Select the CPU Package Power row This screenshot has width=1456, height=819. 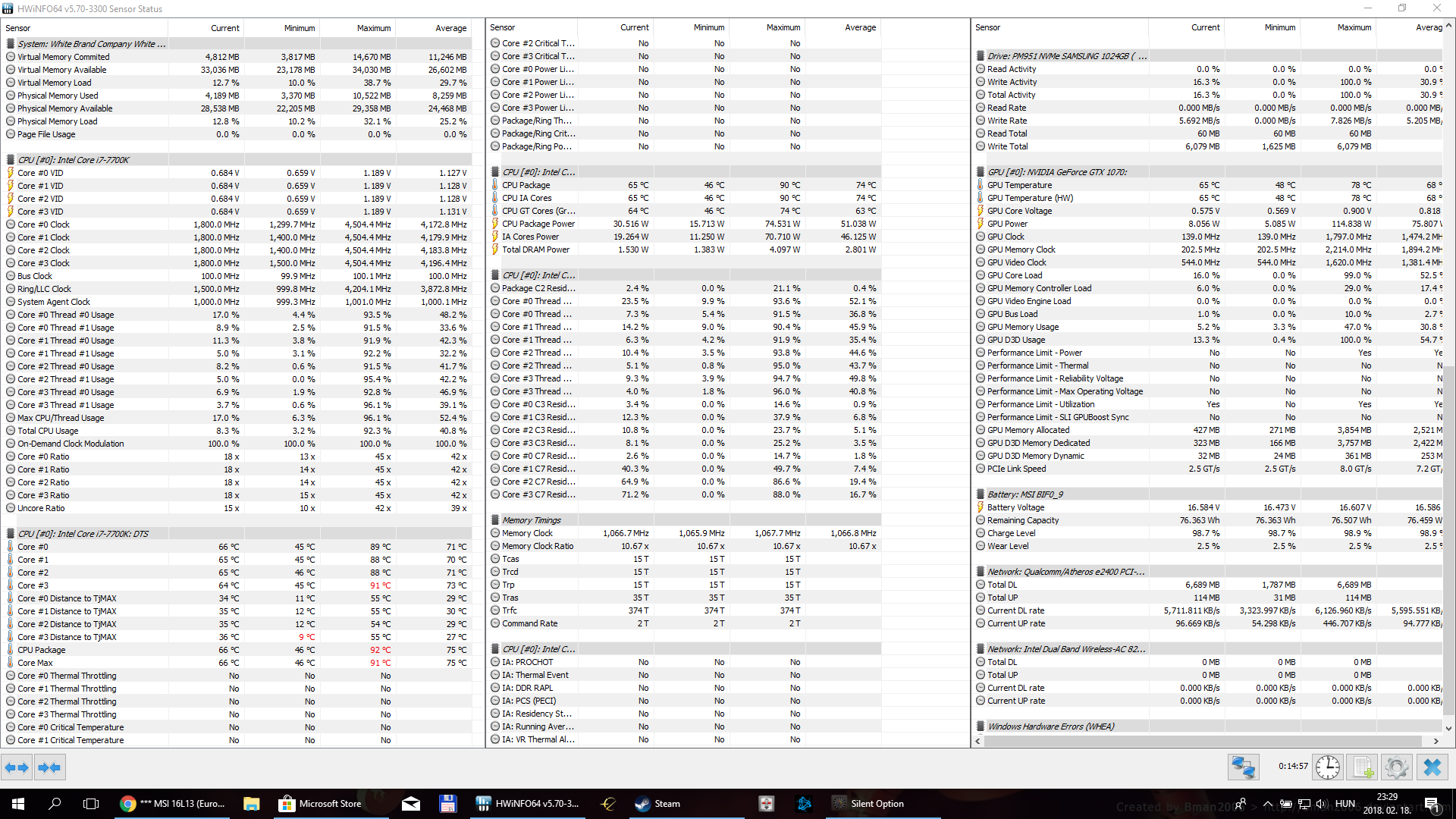pos(685,224)
